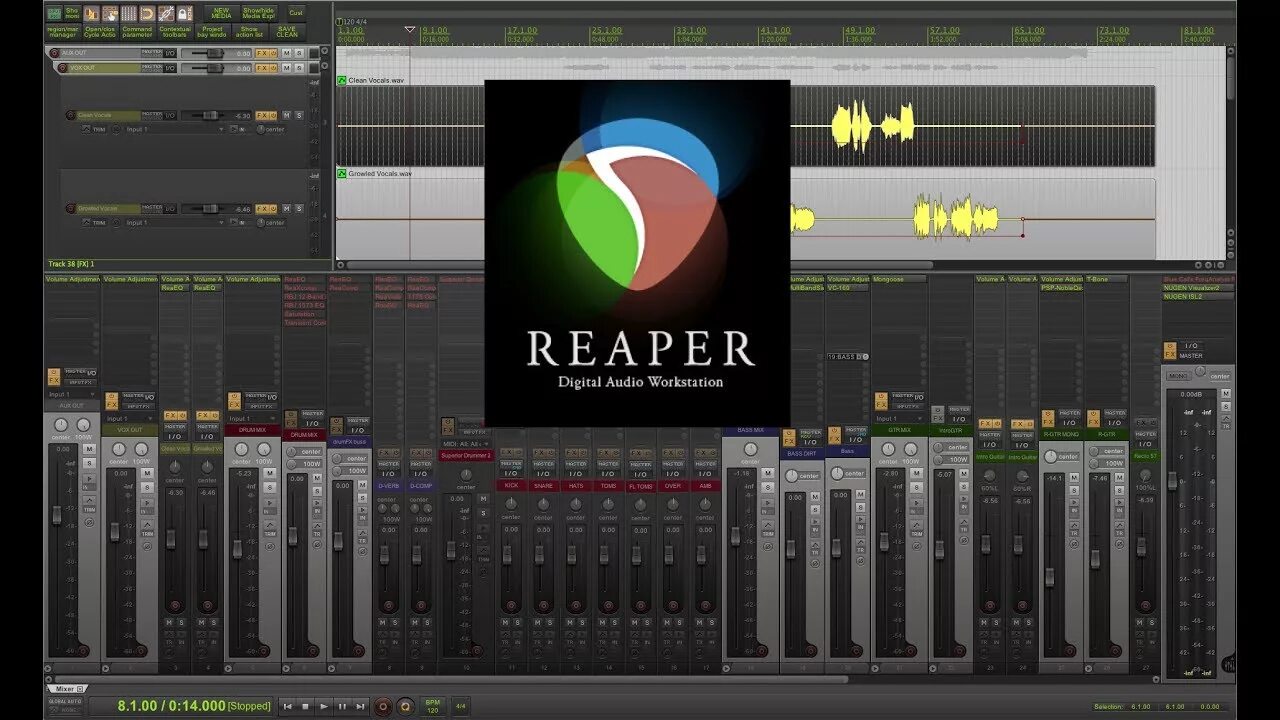Click the Show/hide Media Explorer button
1280x720 pixels.
(x=259, y=14)
